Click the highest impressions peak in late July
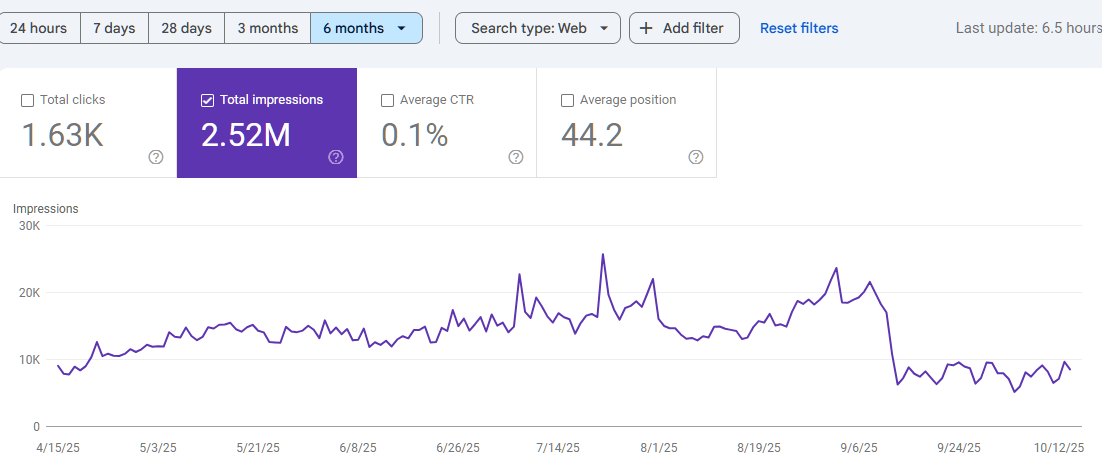The width and height of the screenshot is (1102, 467). 603,254
